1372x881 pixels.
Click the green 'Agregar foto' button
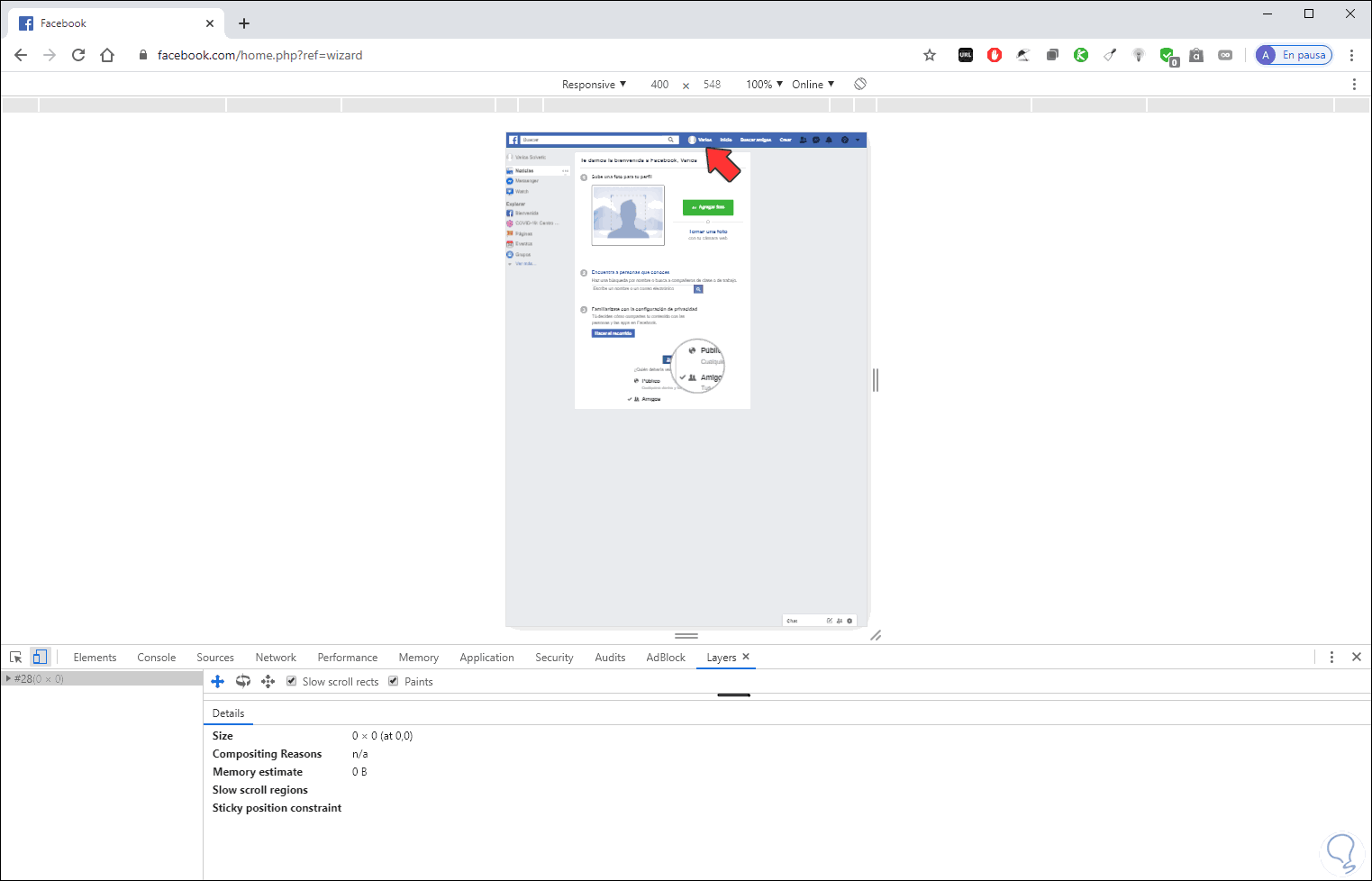pos(708,207)
